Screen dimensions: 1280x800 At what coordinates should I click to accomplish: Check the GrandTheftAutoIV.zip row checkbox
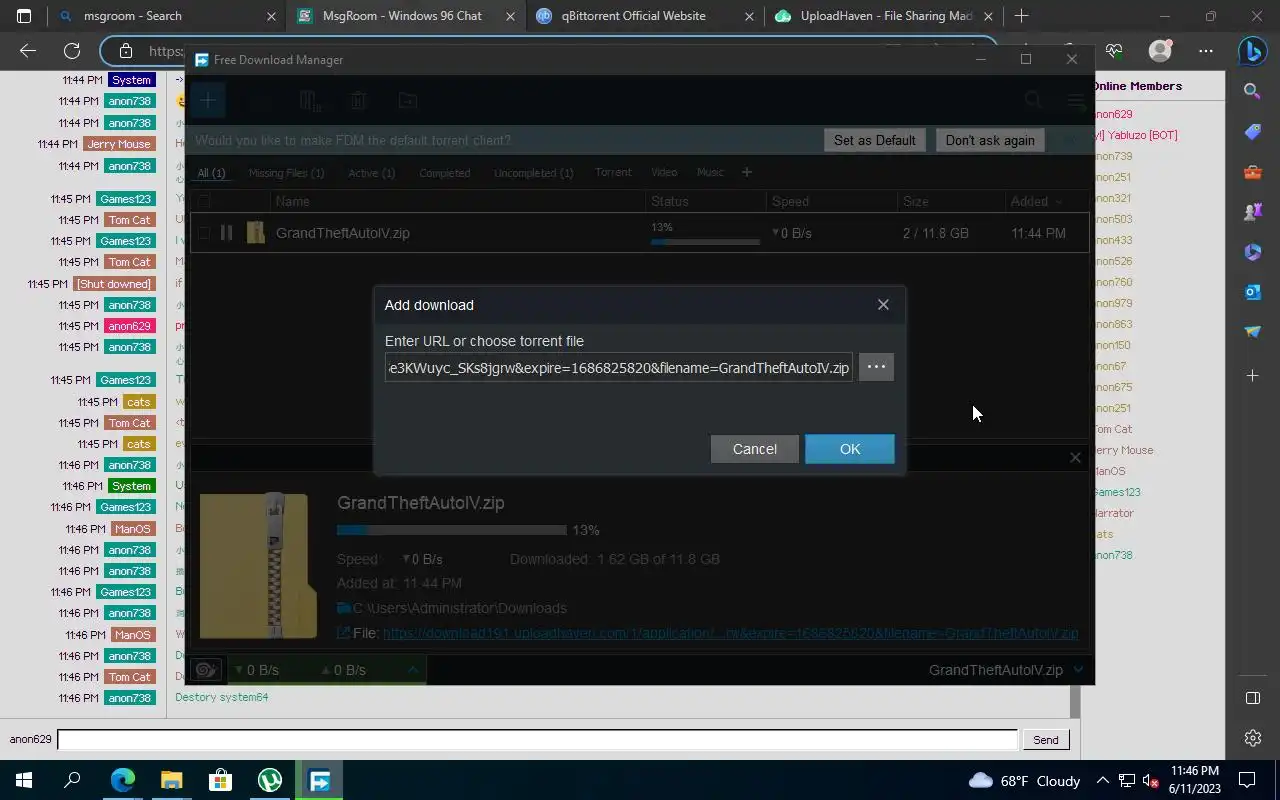(203, 233)
